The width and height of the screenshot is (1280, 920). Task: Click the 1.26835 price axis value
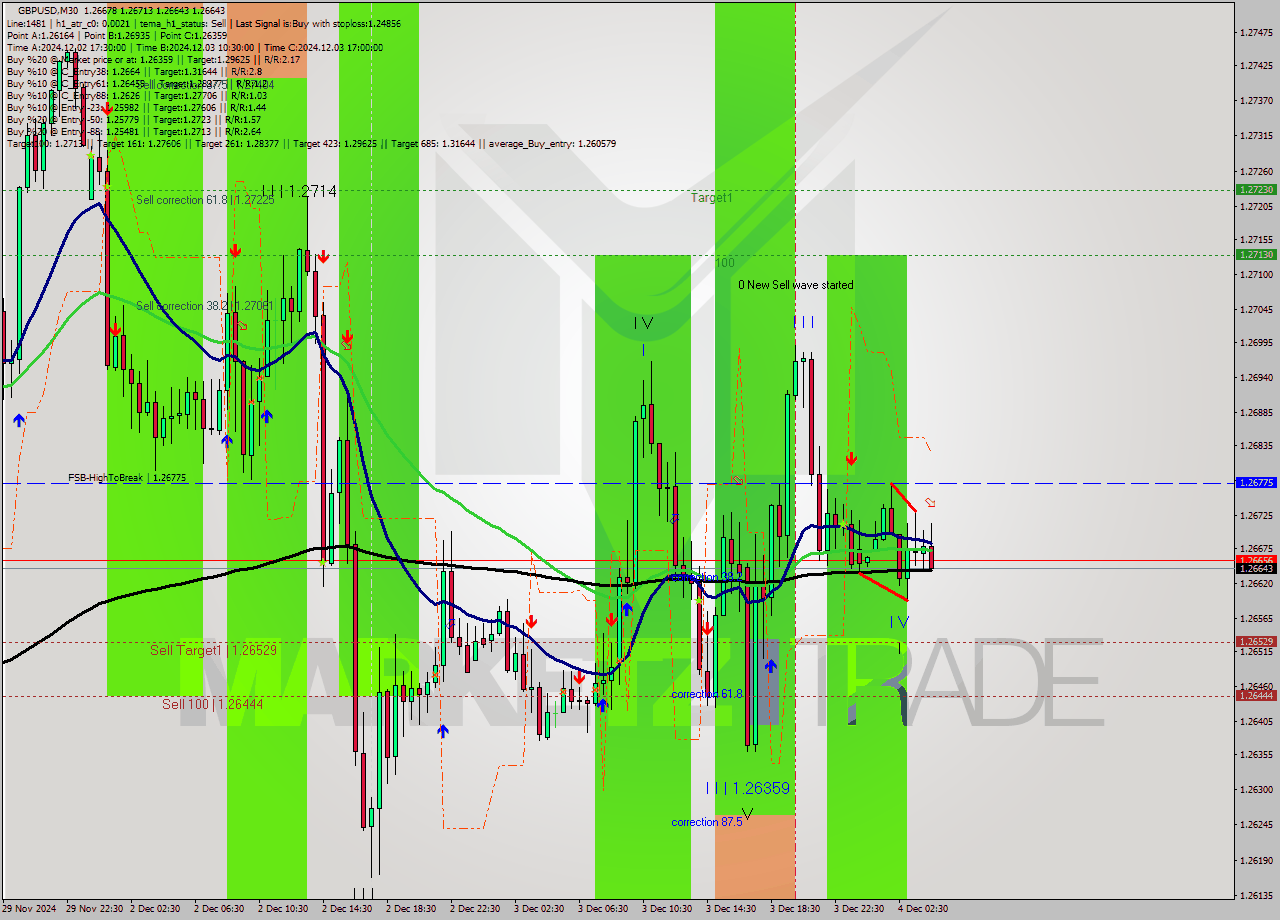(x=1255, y=445)
